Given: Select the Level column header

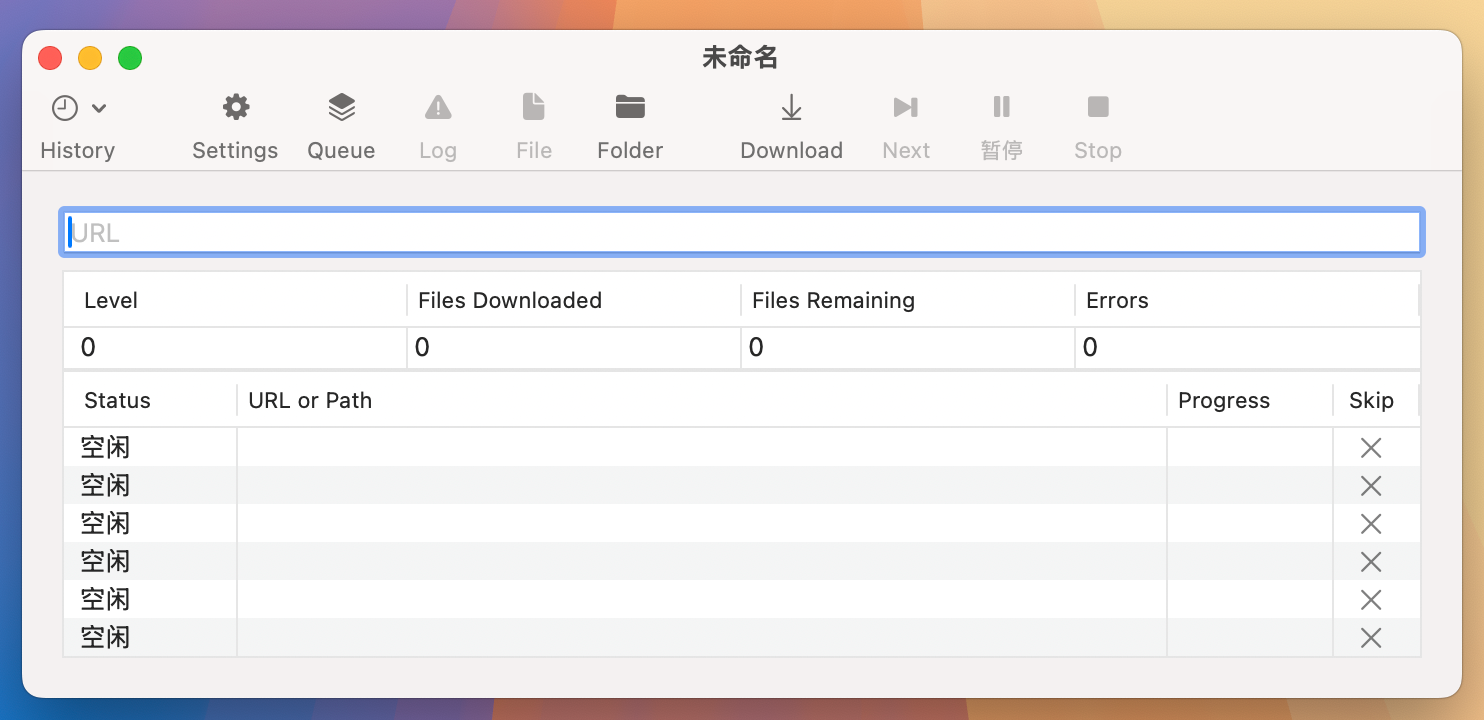Looking at the screenshot, I should 110,300.
